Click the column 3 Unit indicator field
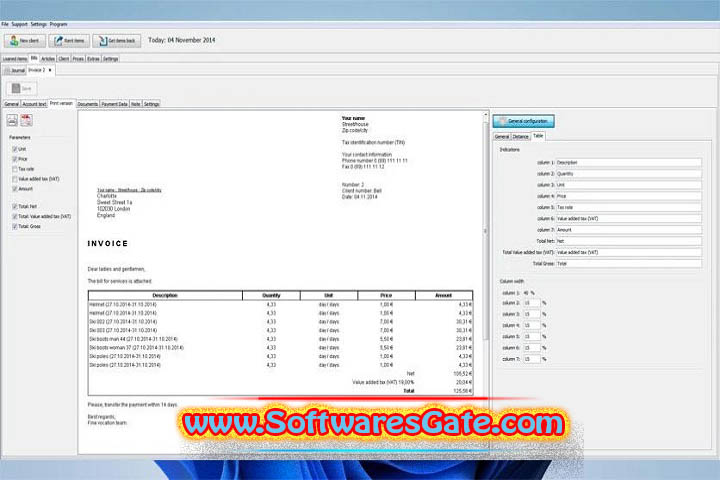The width and height of the screenshot is (720, 480). pyautogui.click(x=629, y=185)
